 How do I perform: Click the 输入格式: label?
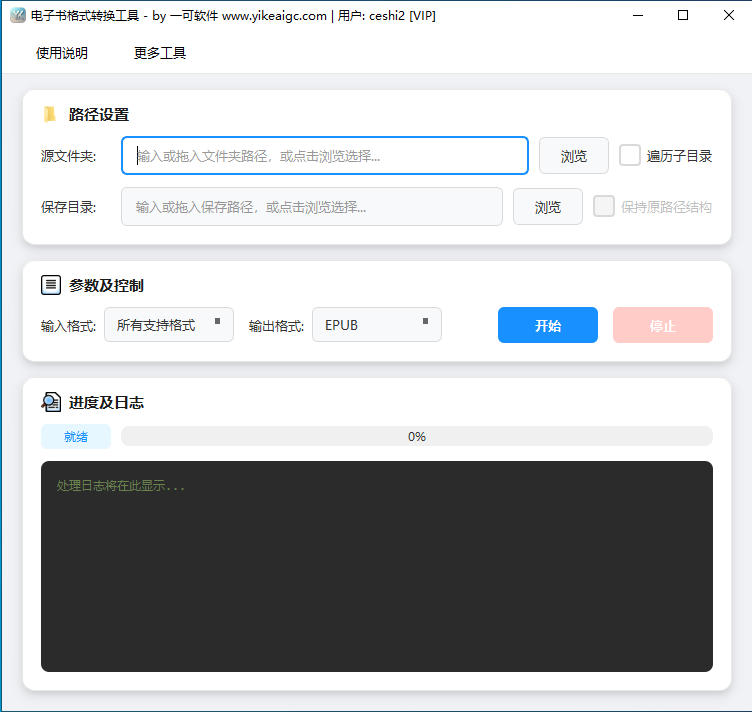tap(69, 326)
